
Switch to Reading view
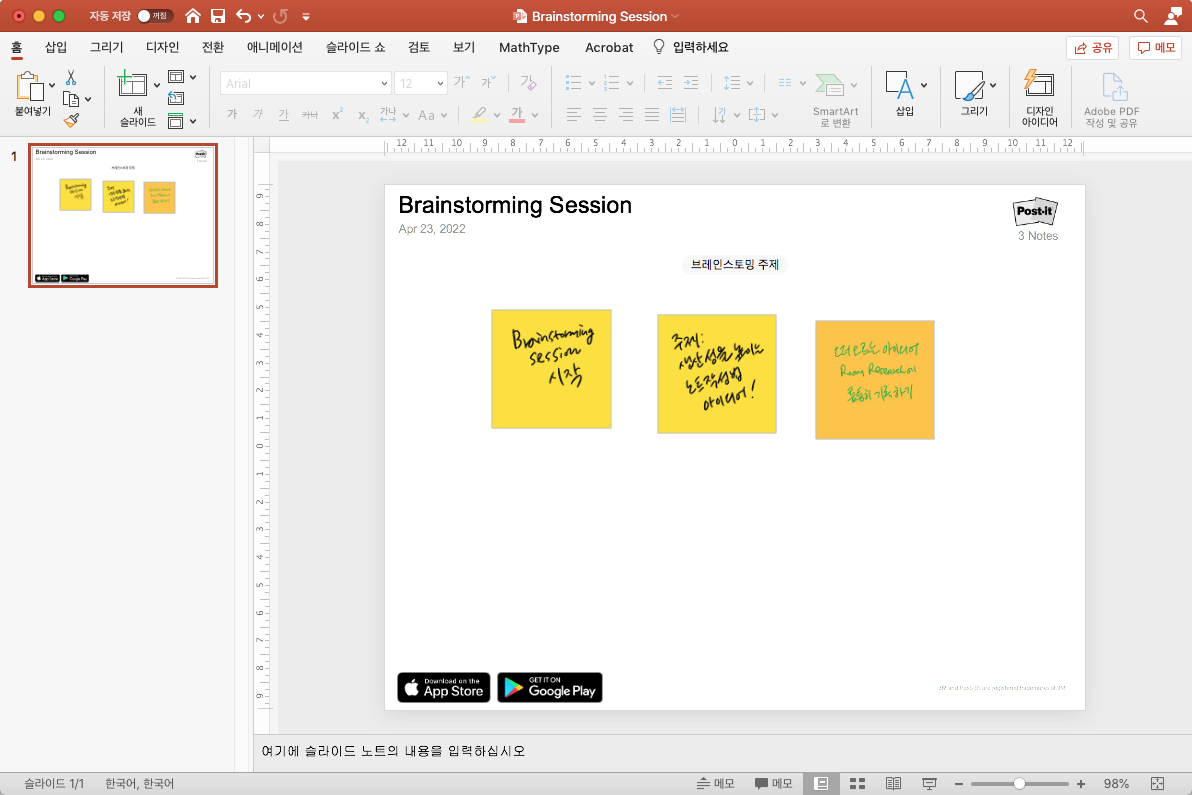coord(893,784)
